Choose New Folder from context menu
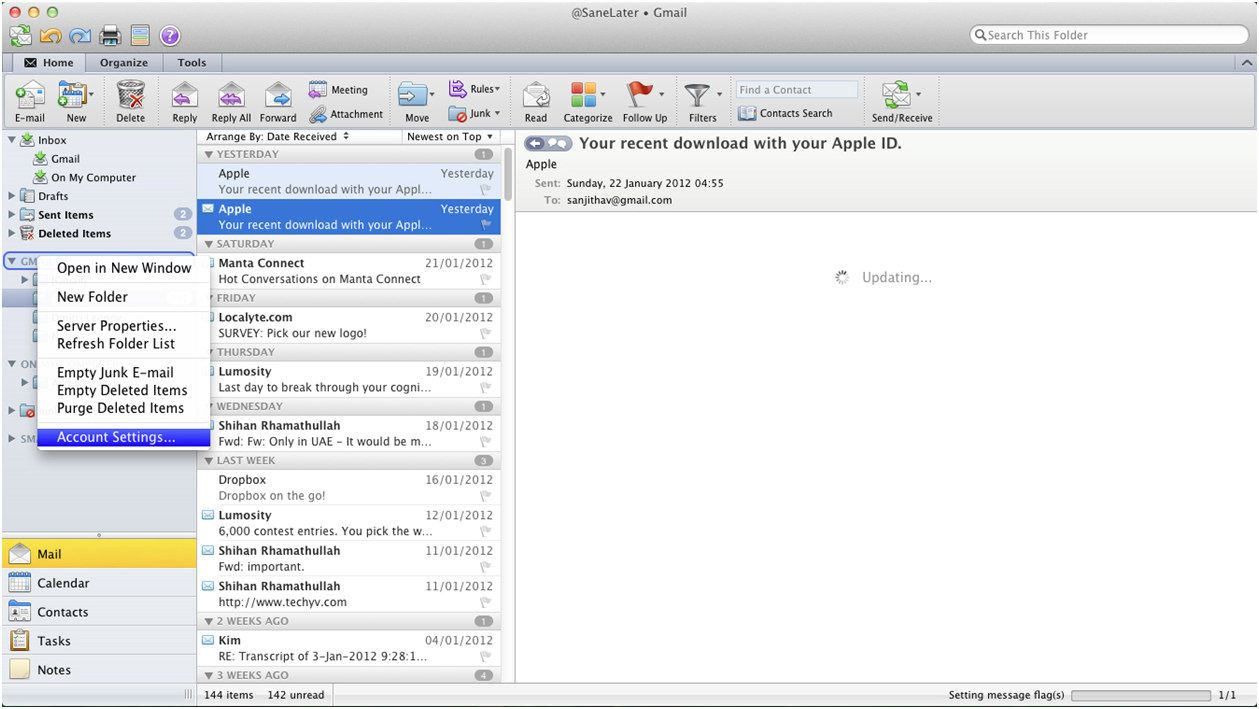This screenshot has height=709, width=1259. point(124,297)
